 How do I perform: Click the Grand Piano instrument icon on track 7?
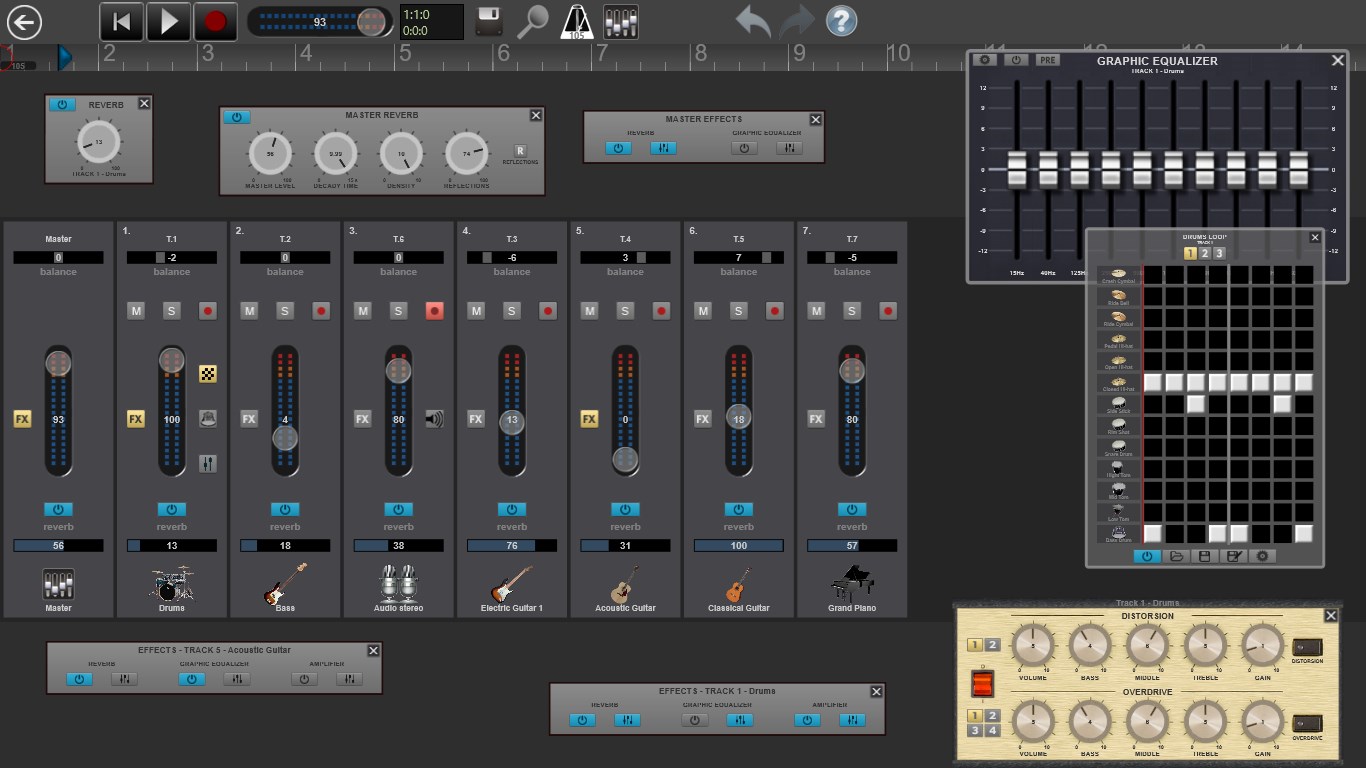851,583
